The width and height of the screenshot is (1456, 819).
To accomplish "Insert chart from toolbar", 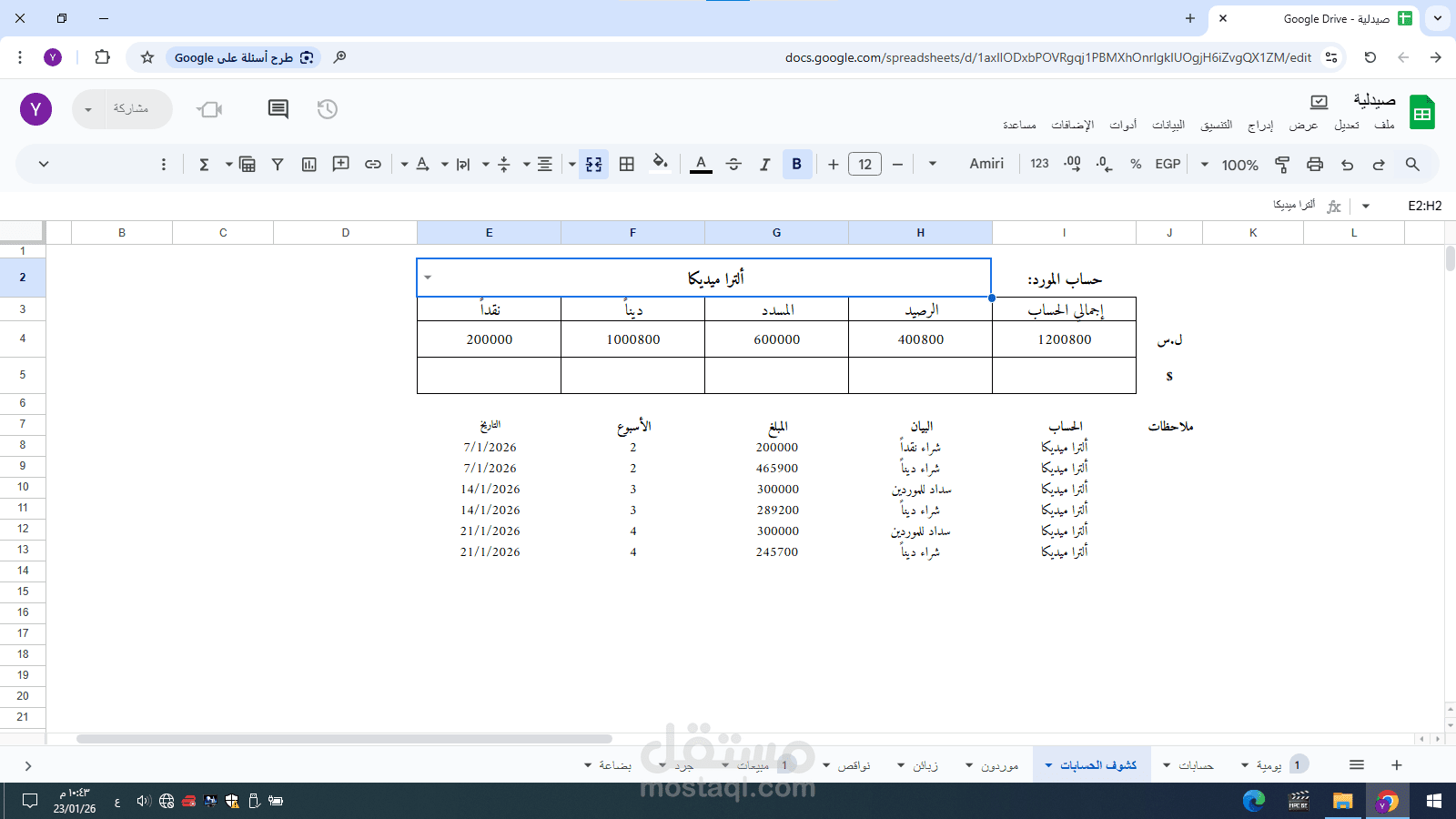I will click(x=308, y=165).
